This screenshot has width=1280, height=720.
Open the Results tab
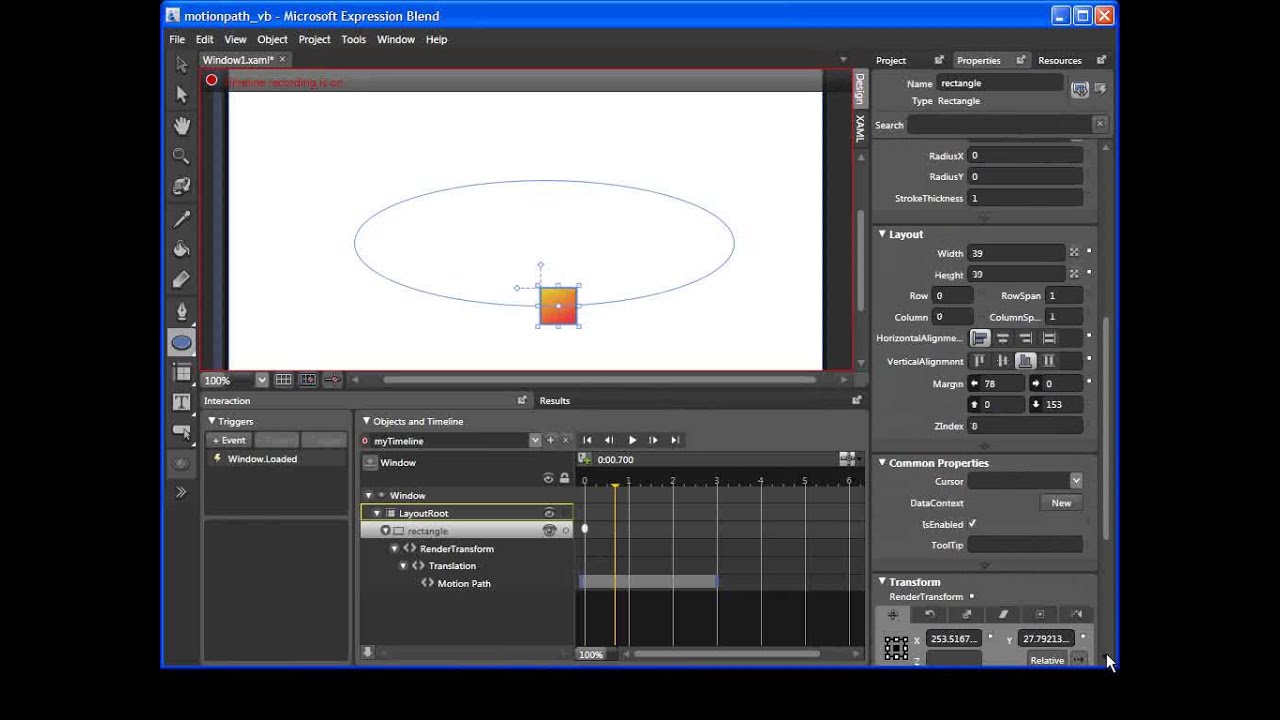pyautogui.click(x=555, y=401)
